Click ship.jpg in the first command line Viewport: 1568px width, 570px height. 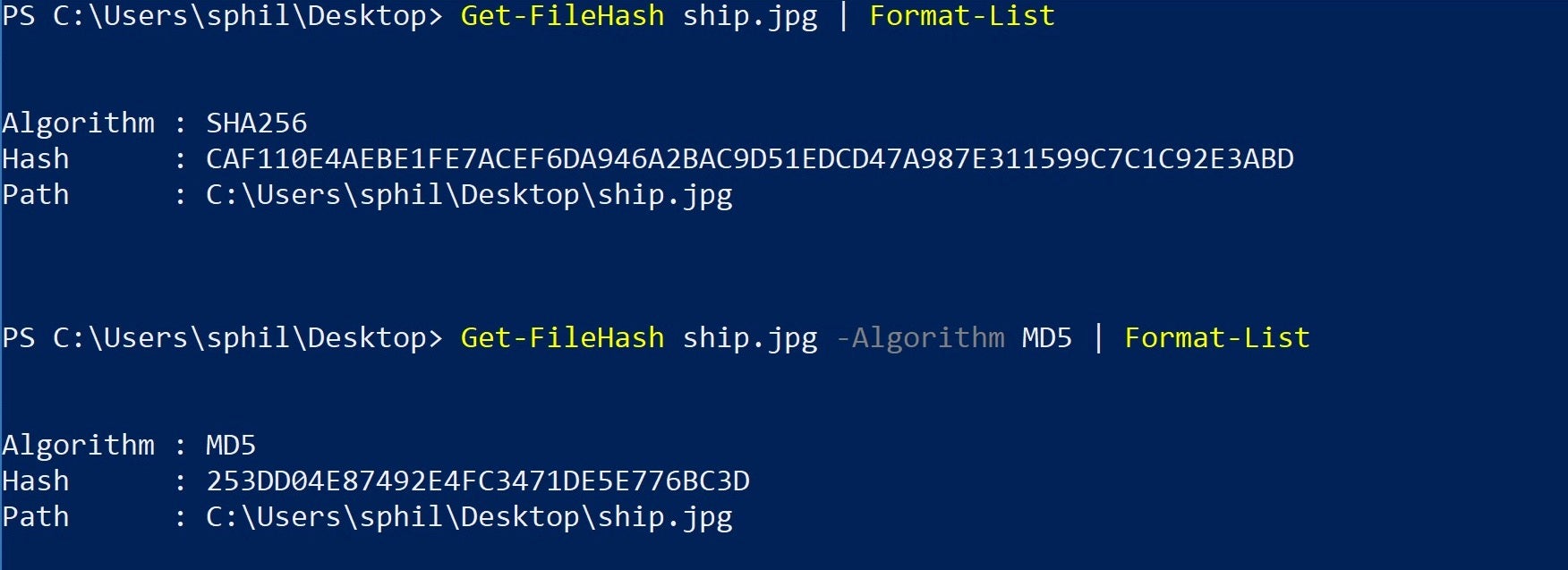click(x=750, y=16)
